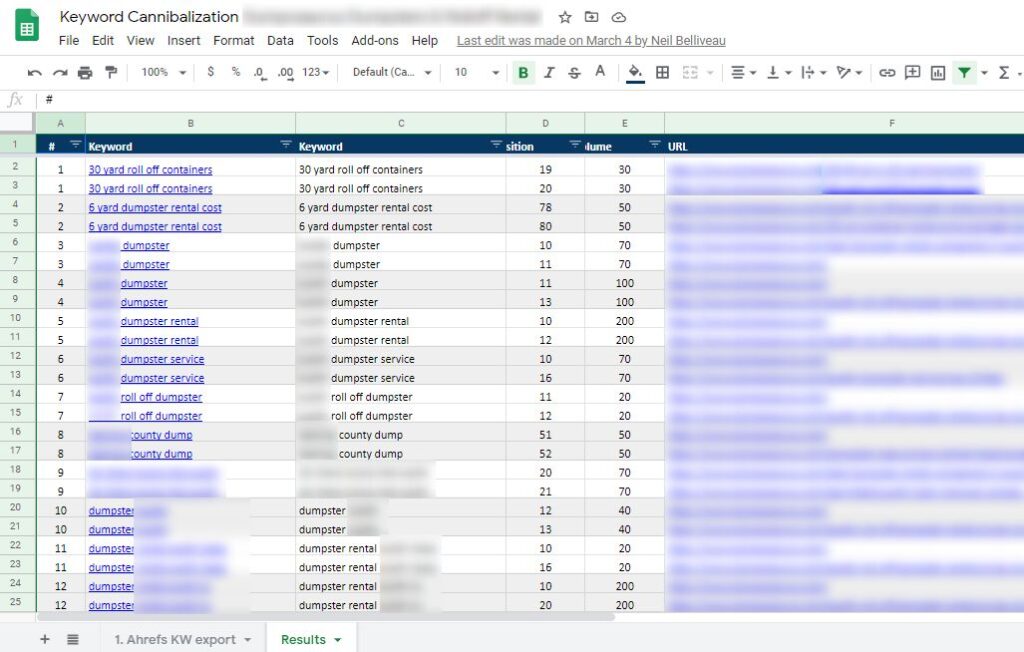Image resolution: width=1024 pixels, height=652 pixels.
Task: Toggle bold formatting
Action: pyautogui.click(x=523, y=73)
